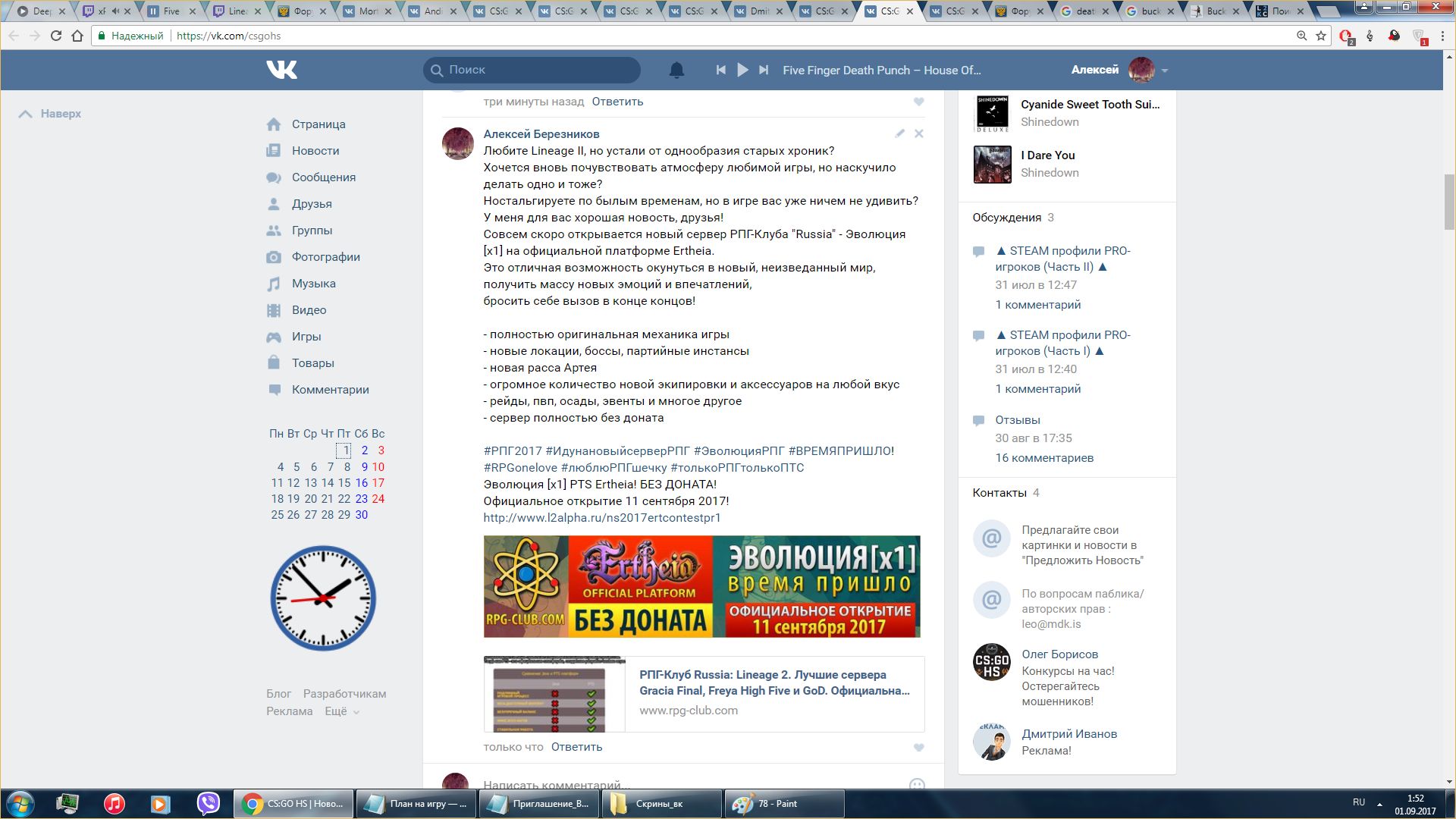Image resolution: width=1456 pixels, height=819 pixels.
Task: Skip to previous track in header player
Action: click(x=720, y=70)
